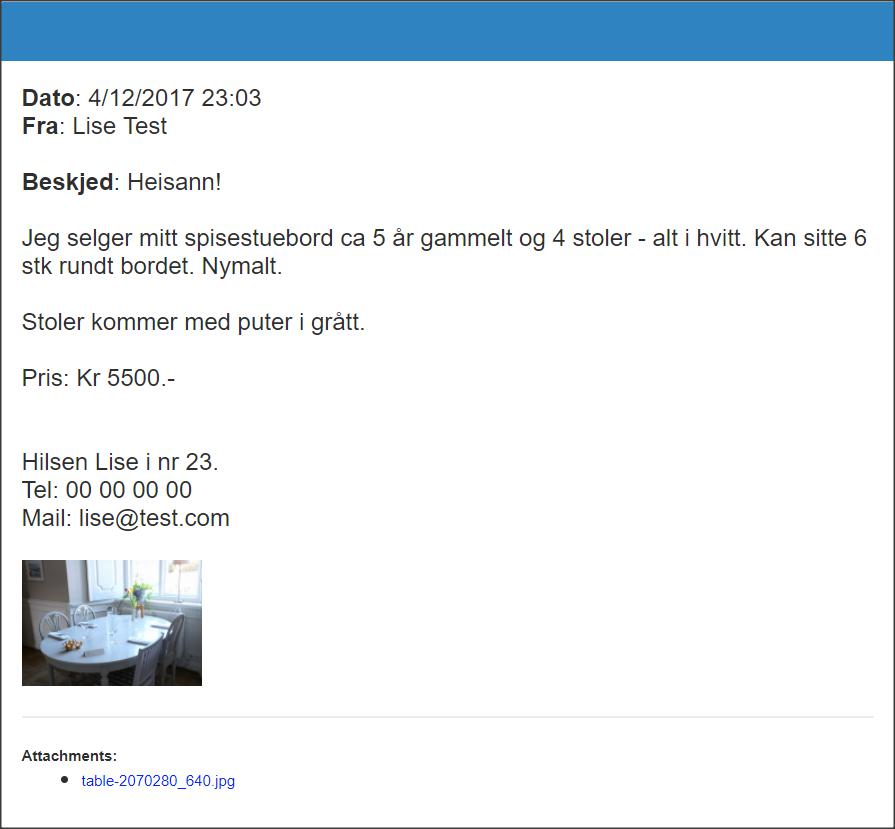Click the Hilsen Lise i nr 23 line
Viewport: 895px width, 829px height.
pos(120,462)
